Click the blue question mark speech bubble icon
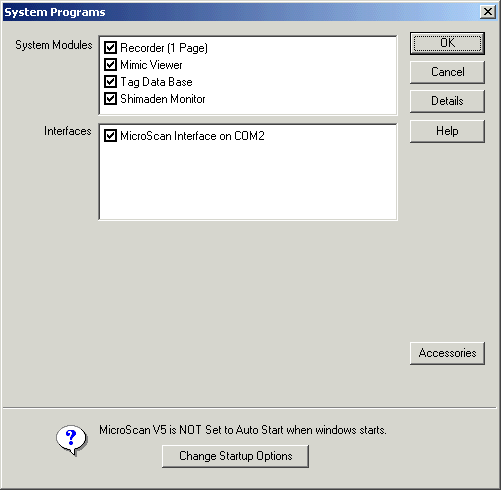This screenshot has height=490, width=501. [71, 440]
